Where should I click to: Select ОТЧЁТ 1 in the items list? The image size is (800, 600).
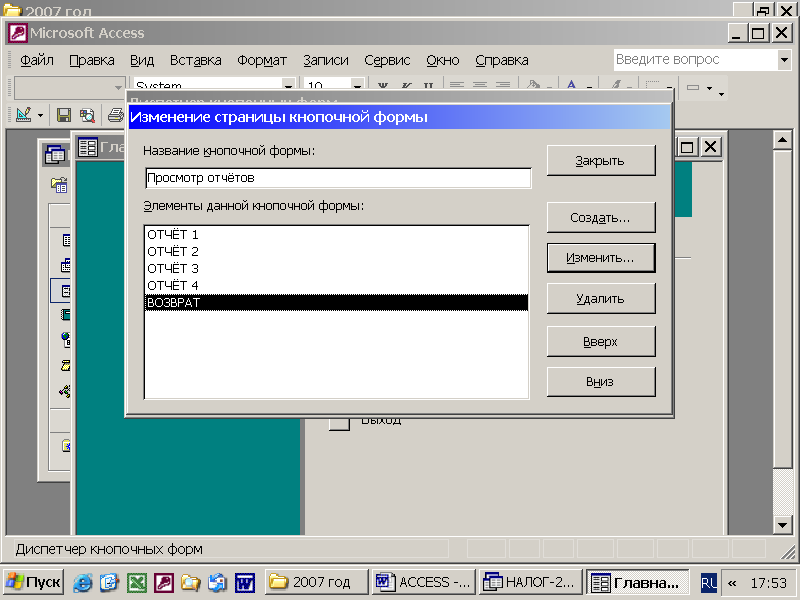[x=337, y=235]
